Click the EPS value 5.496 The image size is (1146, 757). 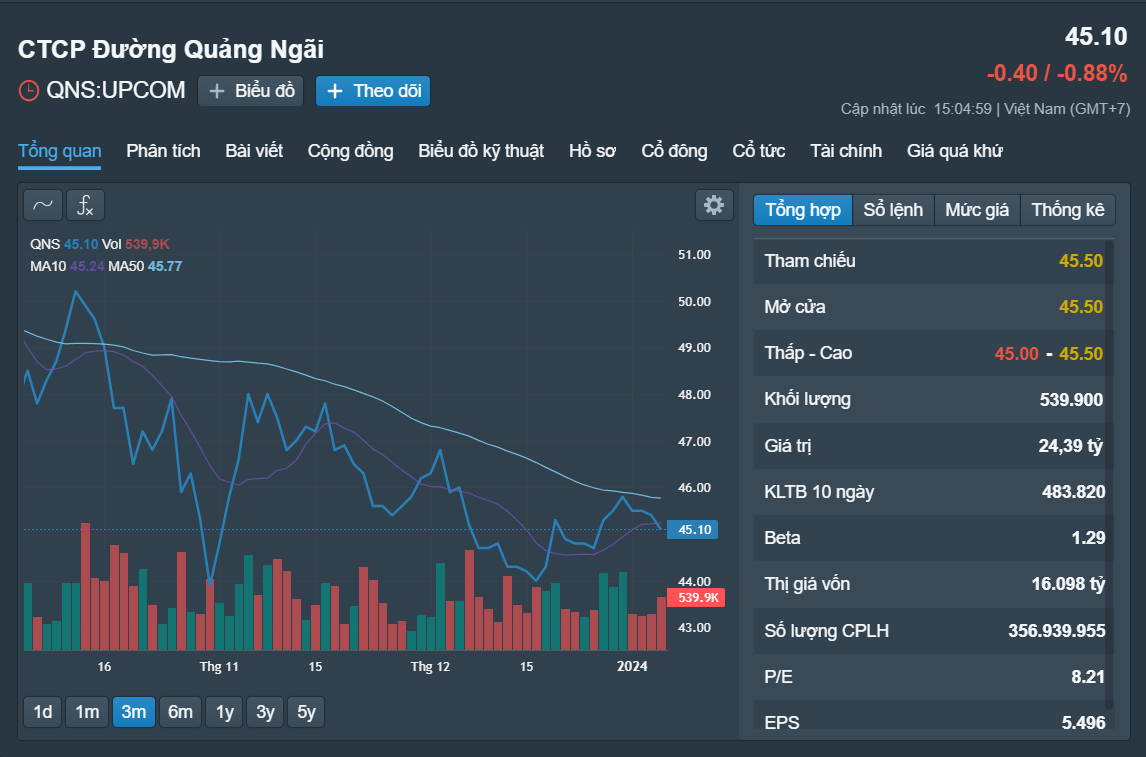pos(1084,723)
